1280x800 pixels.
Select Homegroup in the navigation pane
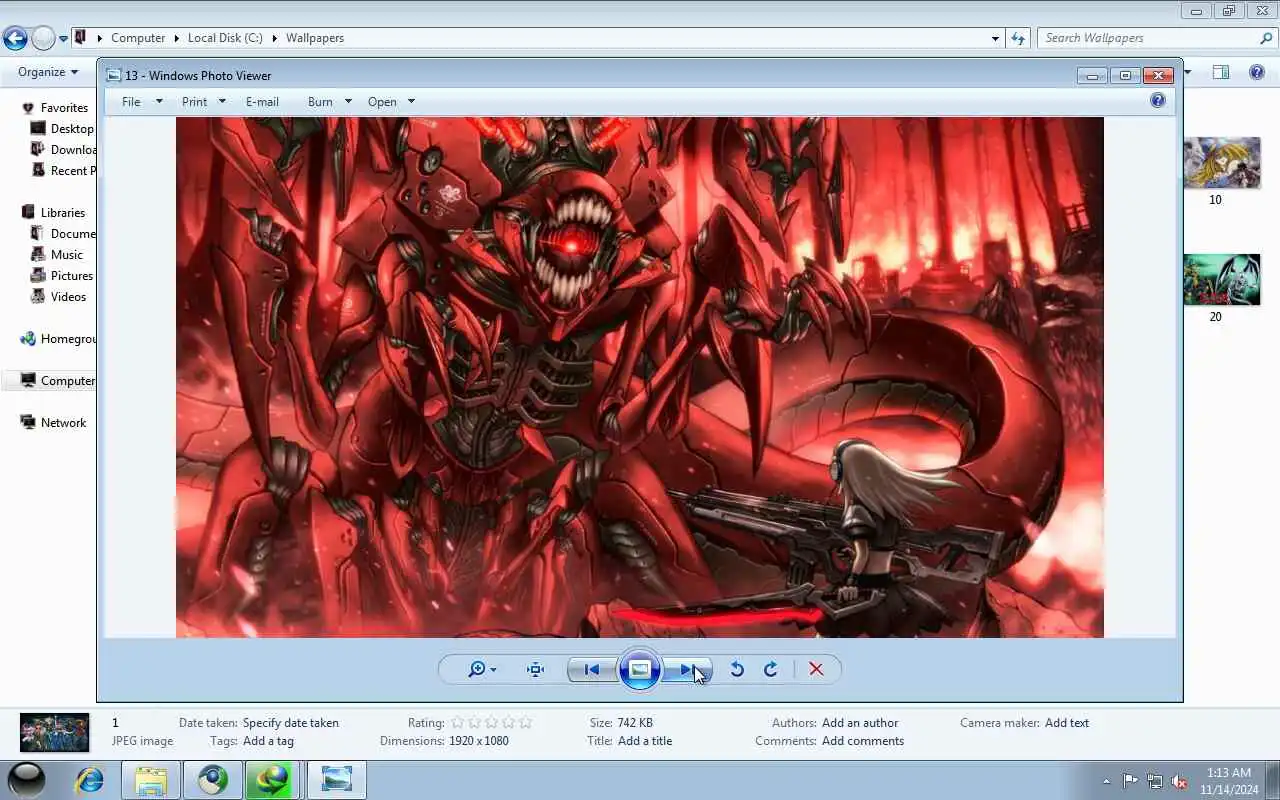pos(68,338)
